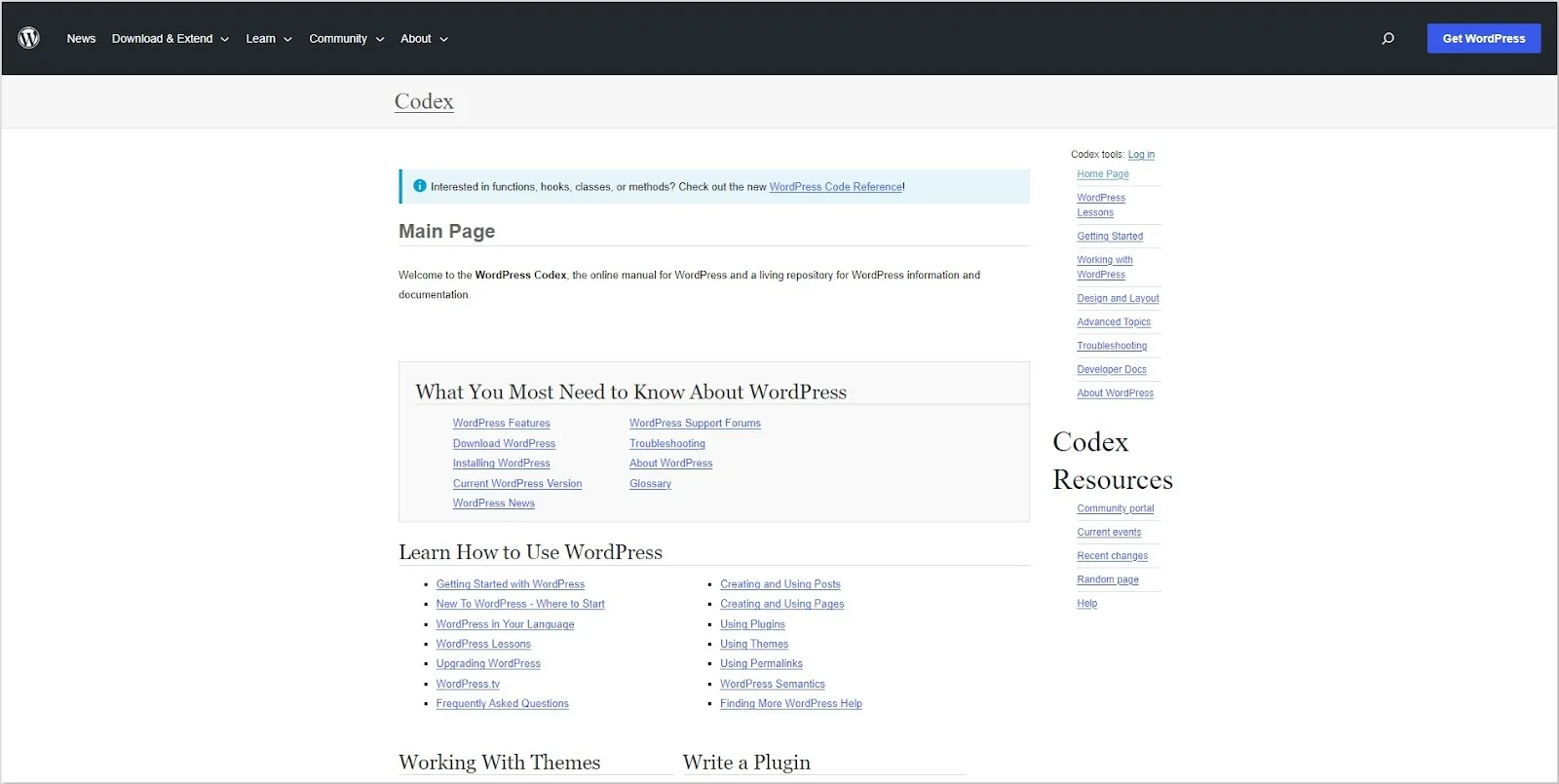
Task: Open WordPress in Your Language link
Action: [x=505, y=624]
